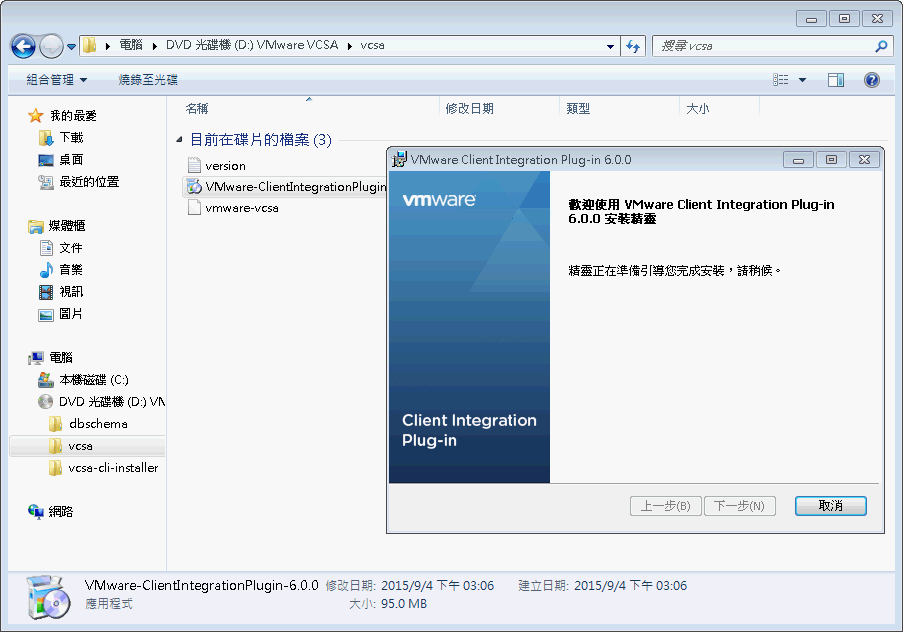The height and width of the screenshot is (632, 903).
Task: Click 取消 in the VMware installer
Action: [830, 506]
